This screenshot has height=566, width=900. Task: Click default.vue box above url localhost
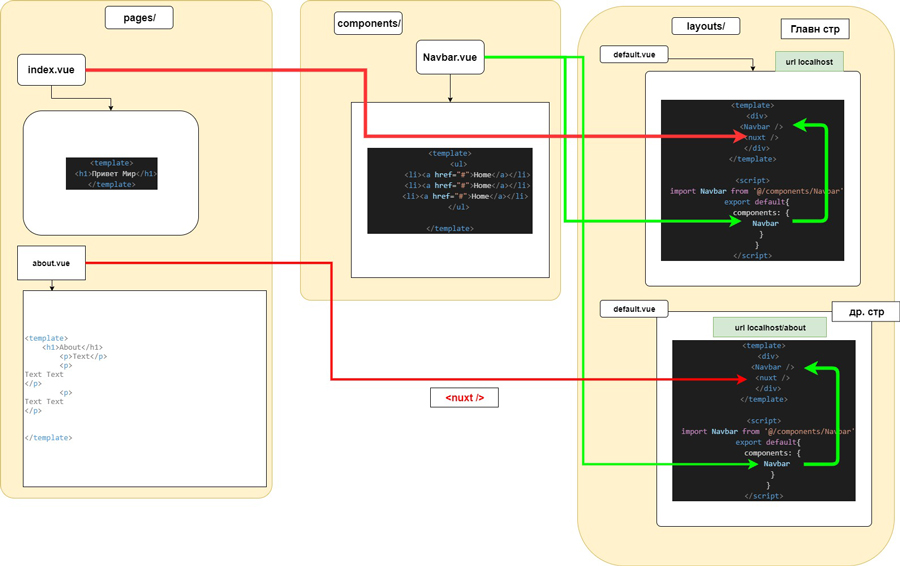pyautogui.click(x=634, y=55)
